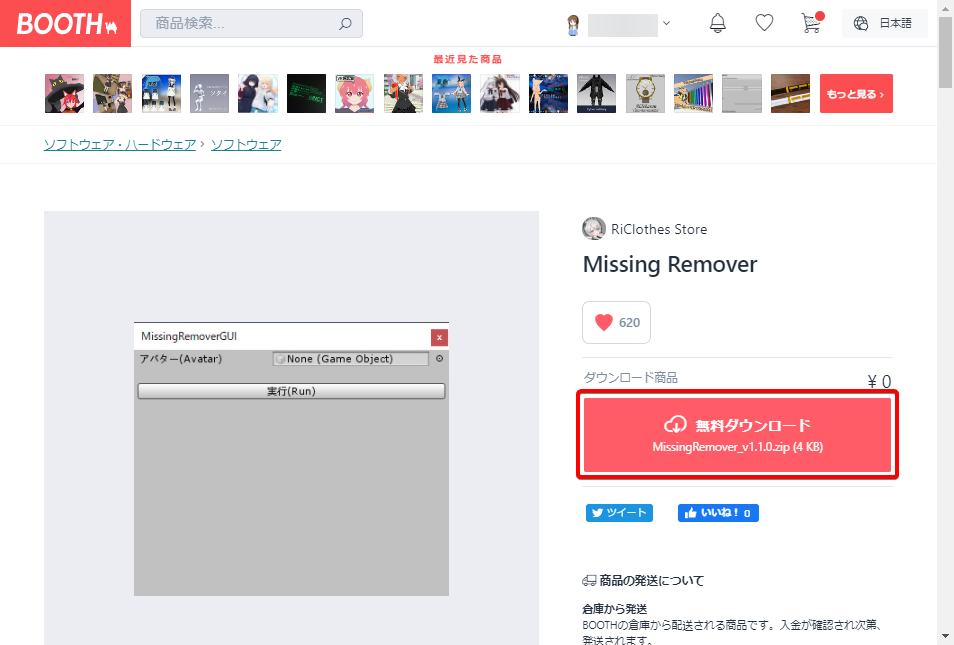Expand the account dropdown arrow

click(x=667, y=23)
